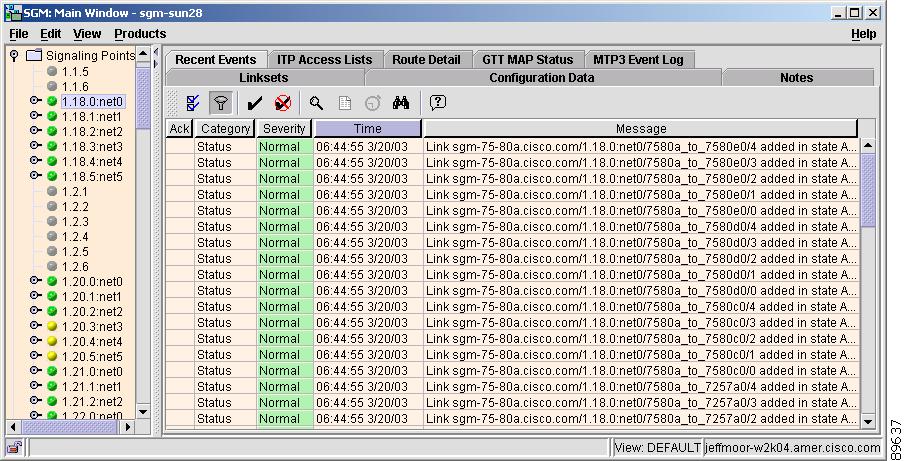Screen dimensions: 904x461
Task: Click the lock icon in status bar
Action: (x=14, y=447)
